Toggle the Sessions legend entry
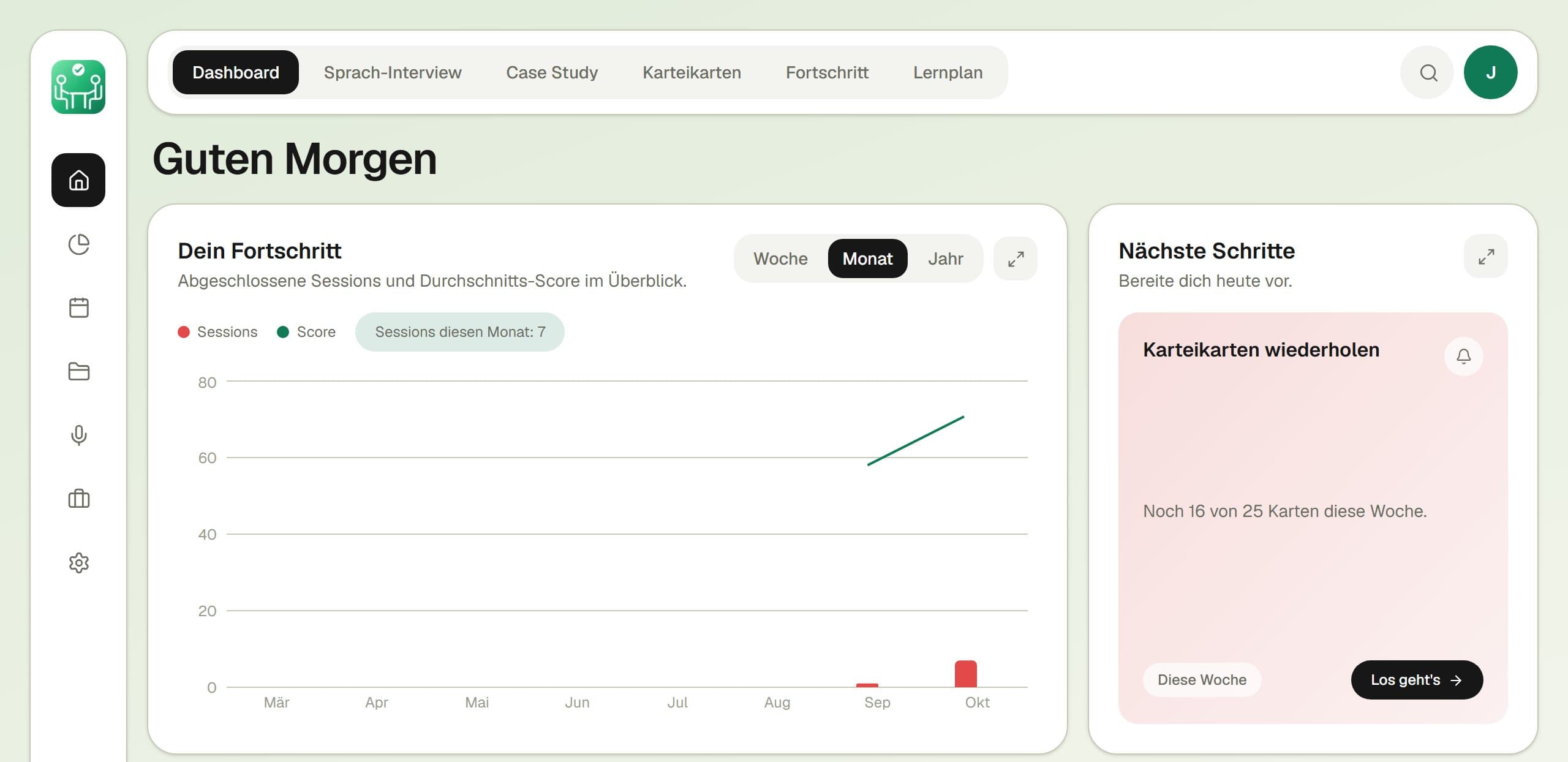 coord(217,332)
